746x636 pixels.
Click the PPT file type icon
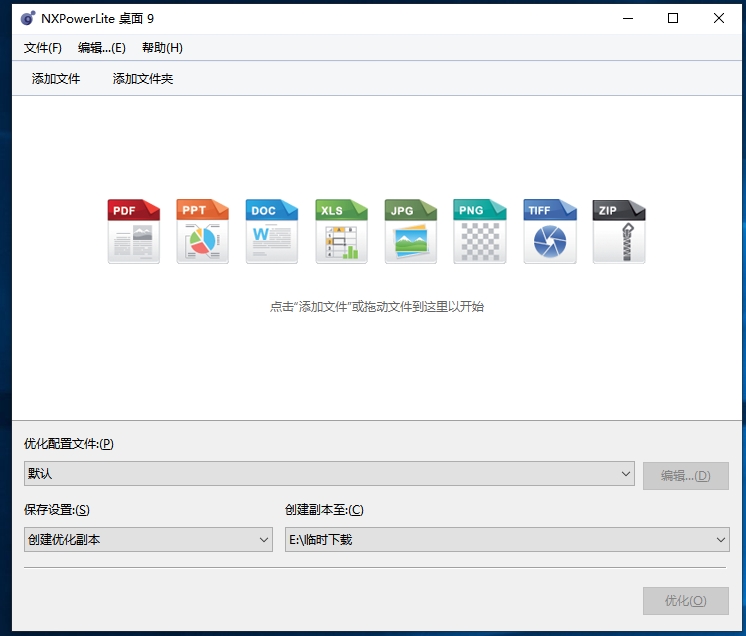coord(203,231)
